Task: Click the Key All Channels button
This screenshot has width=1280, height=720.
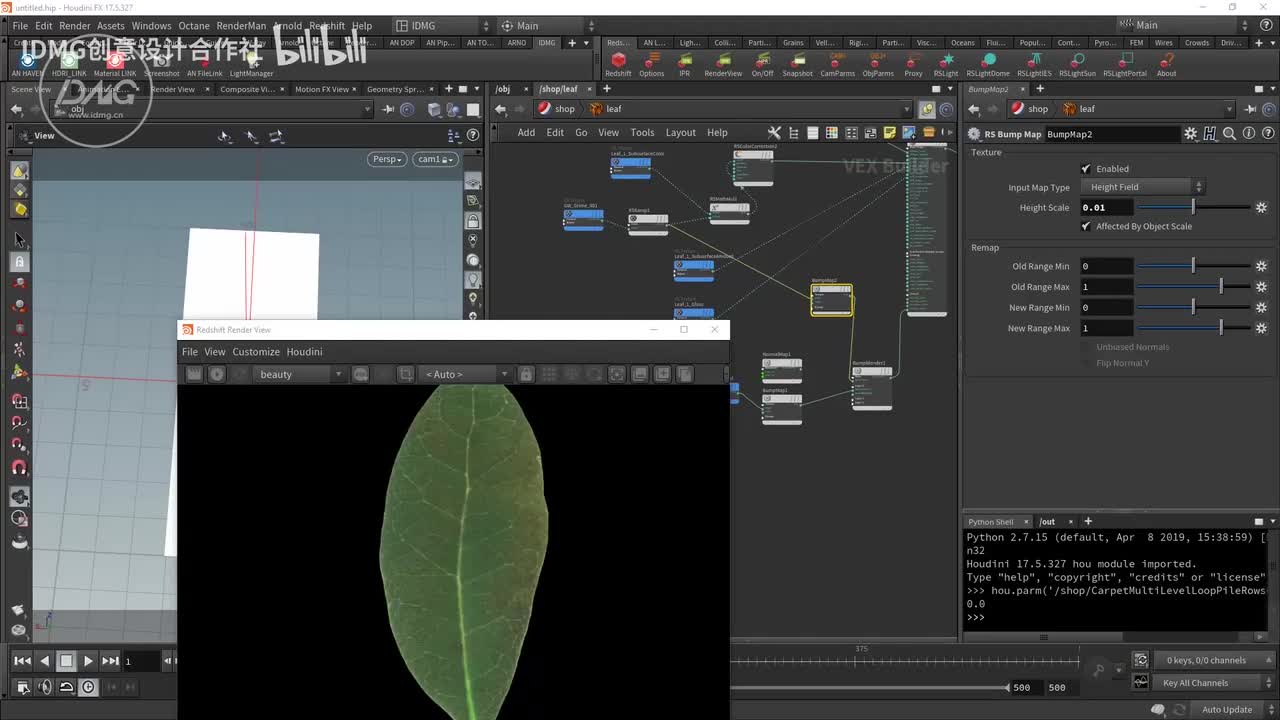Action: [x=1195, y=683]
